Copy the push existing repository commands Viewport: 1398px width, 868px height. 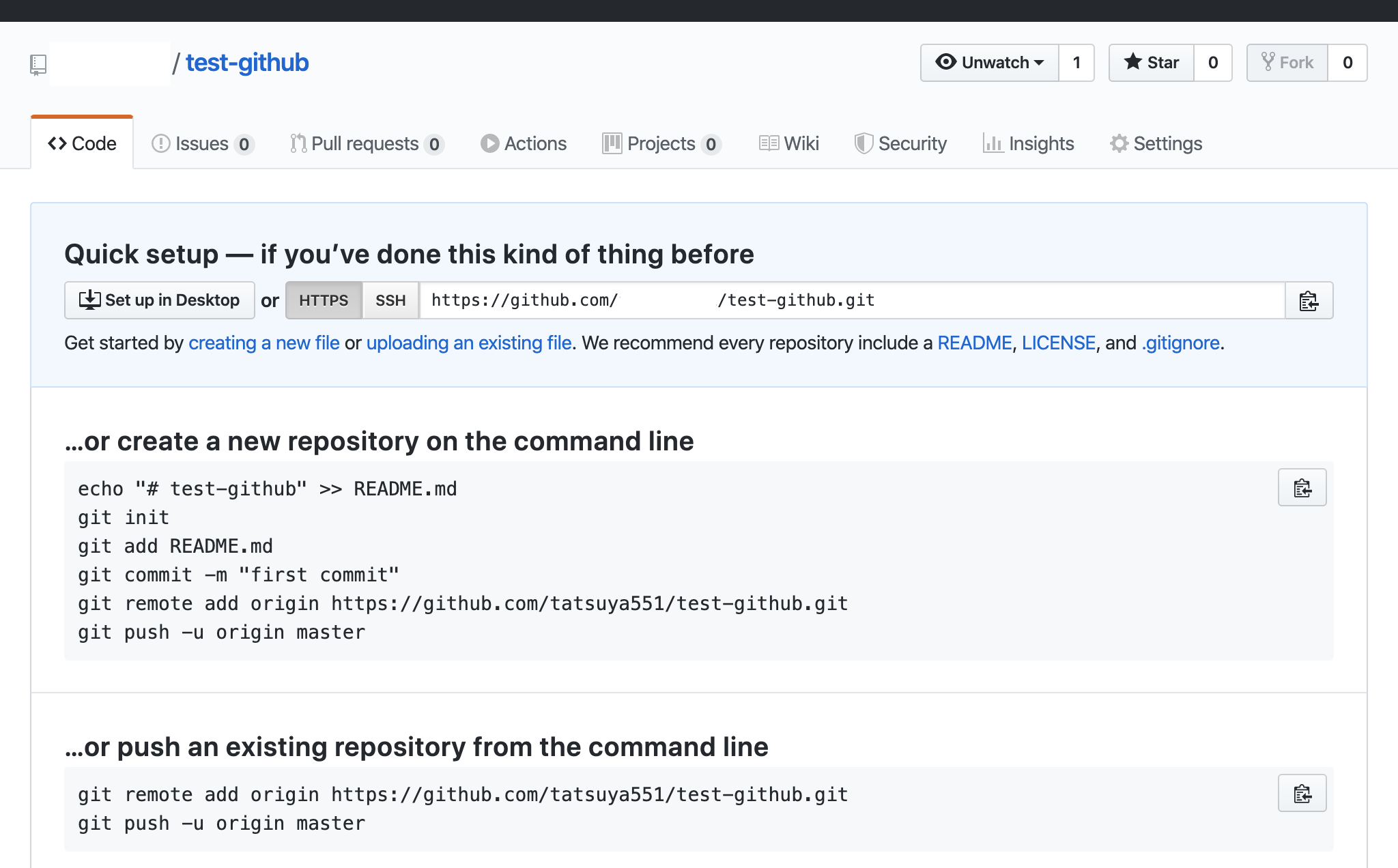tap(1302, 793)
